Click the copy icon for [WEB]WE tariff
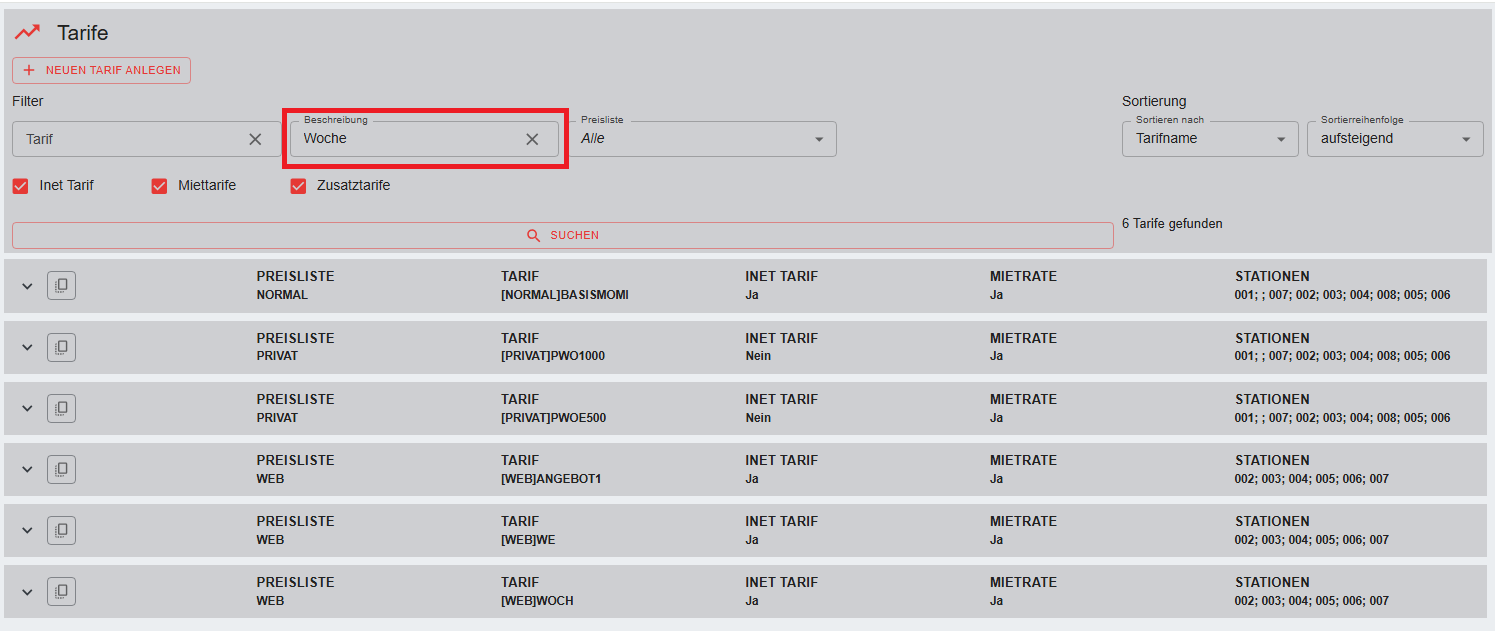1495x631 pixels. [x=61, y=530]
